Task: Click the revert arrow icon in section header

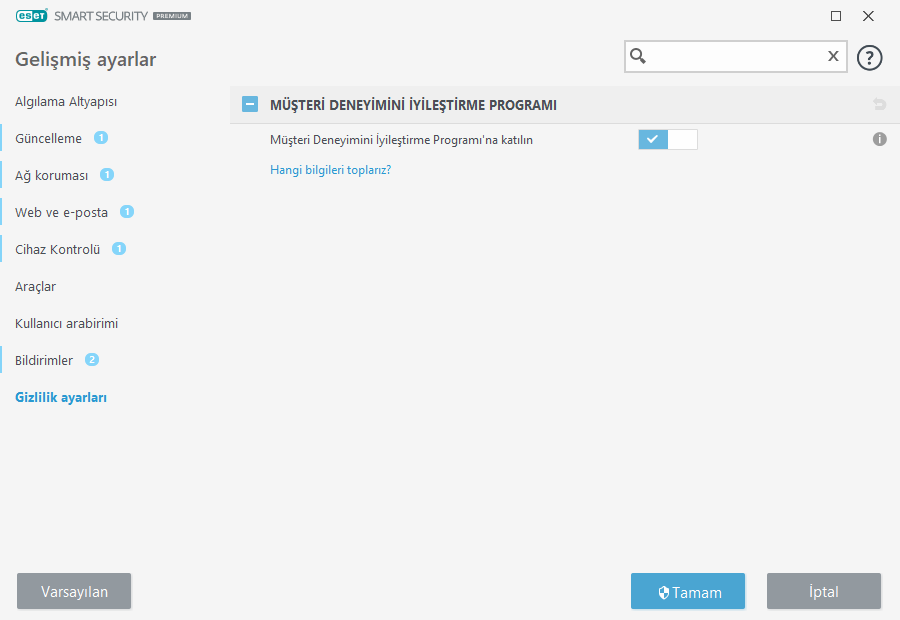Action: (880, 104)
